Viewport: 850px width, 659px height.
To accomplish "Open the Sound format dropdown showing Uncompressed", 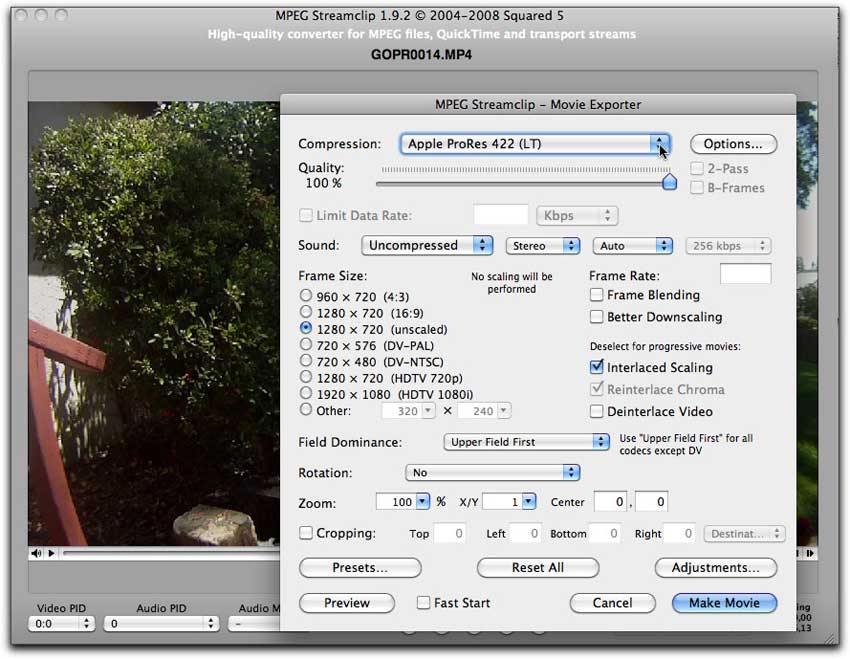I will coord(427,245).
